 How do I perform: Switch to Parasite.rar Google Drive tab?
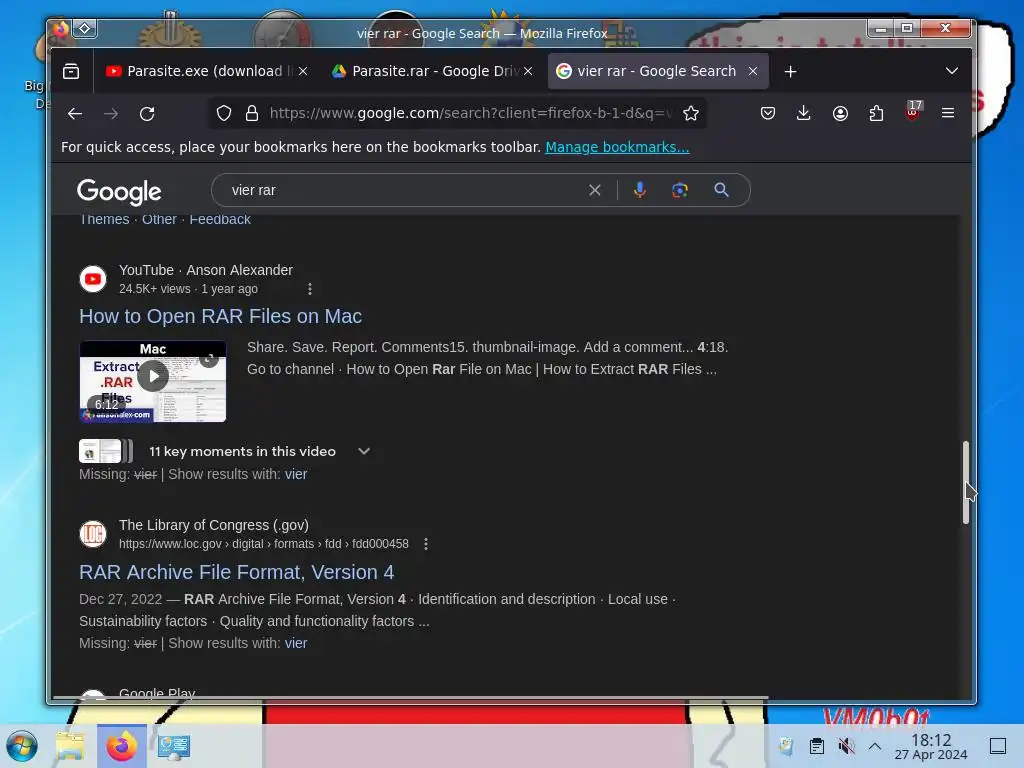tap(432, 71)
